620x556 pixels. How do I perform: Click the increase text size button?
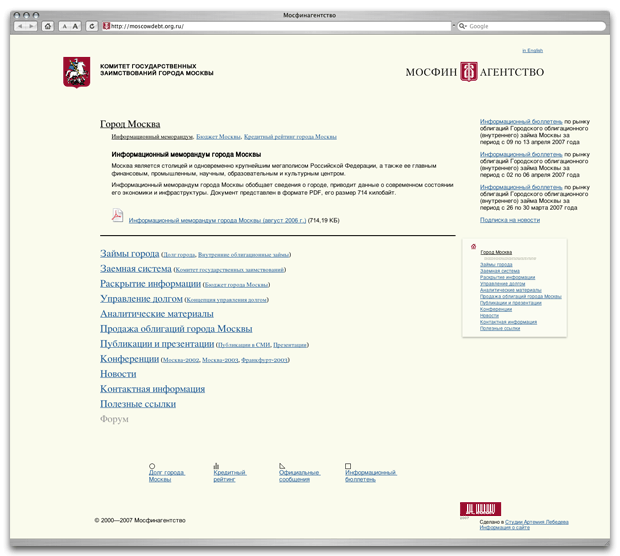click(x=76, y=26)
